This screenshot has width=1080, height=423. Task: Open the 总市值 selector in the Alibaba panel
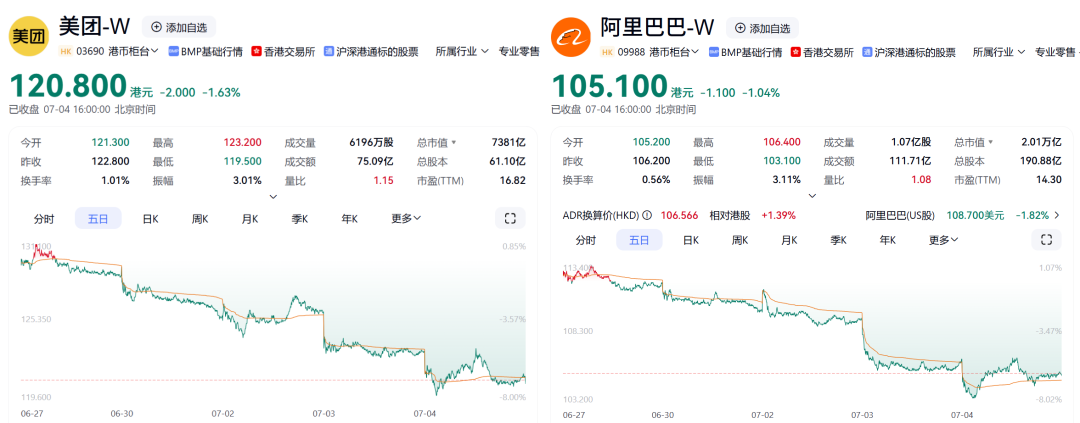[975, 142]
